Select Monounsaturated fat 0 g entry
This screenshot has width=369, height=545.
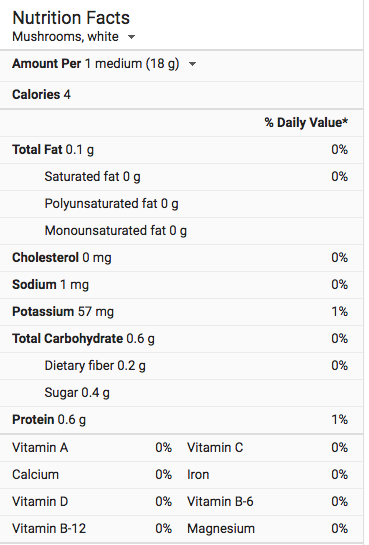(x=116, y=231)
